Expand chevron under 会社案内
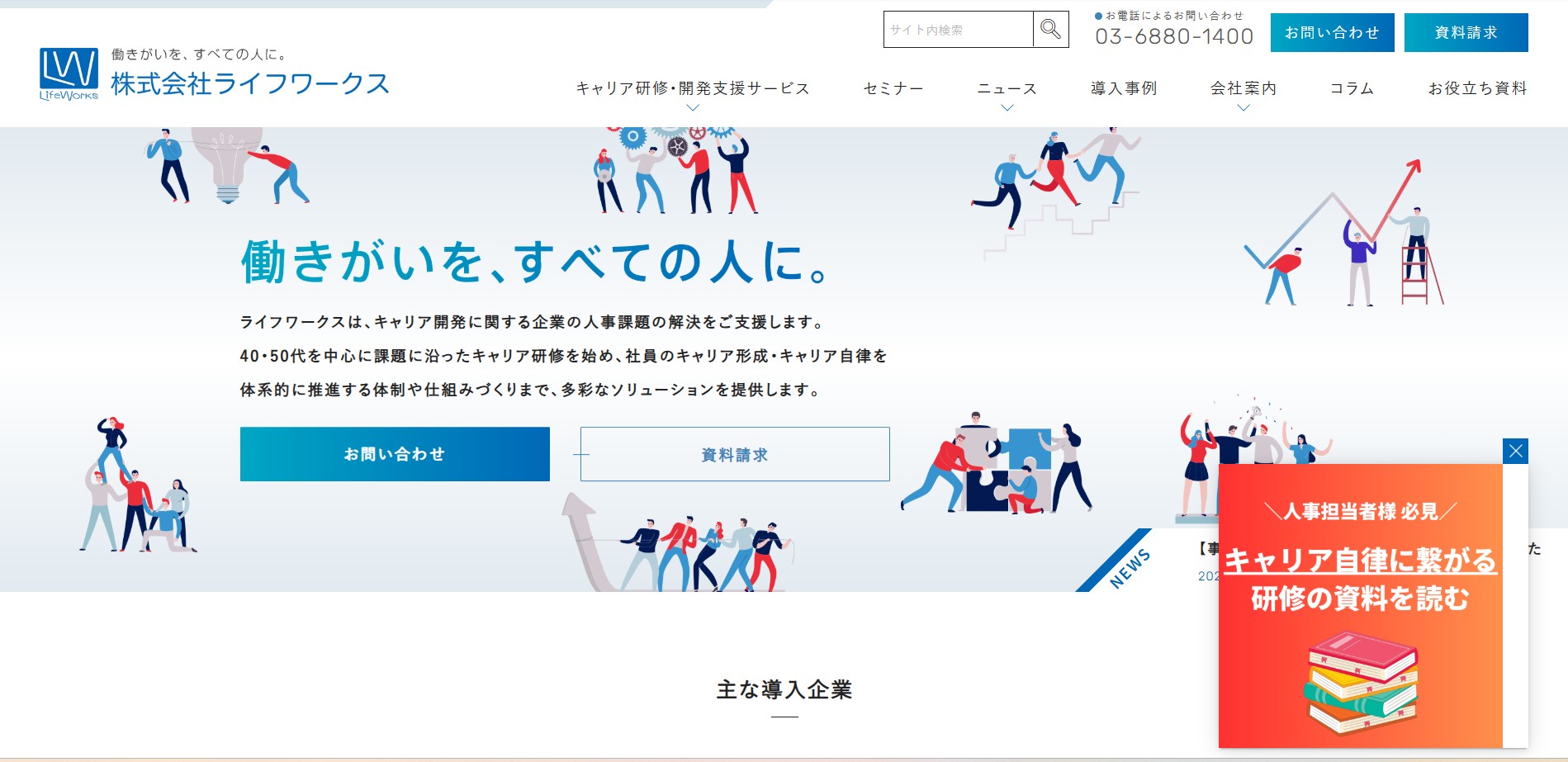The height and width of the screenshot is (762, 1568). [x=1244, y=108]
